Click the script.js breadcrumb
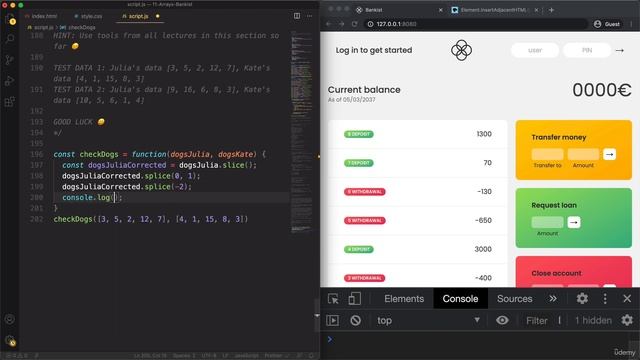Image resolution: width=640 pixels, height=360 pixels. [44, 27]
